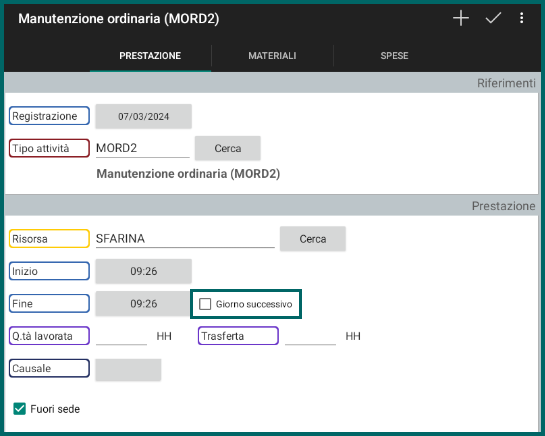Image resolution: width=545 pixels, height=436 pixels.
Task: Tap the plus icon to add entry
Action: click(x=461, y=18)
